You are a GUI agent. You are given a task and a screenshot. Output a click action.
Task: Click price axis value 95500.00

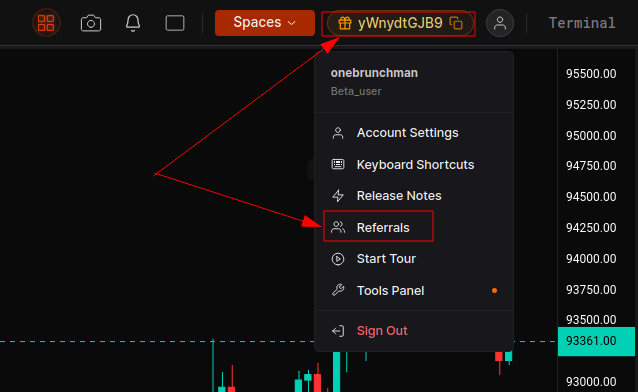coord(591,74)
